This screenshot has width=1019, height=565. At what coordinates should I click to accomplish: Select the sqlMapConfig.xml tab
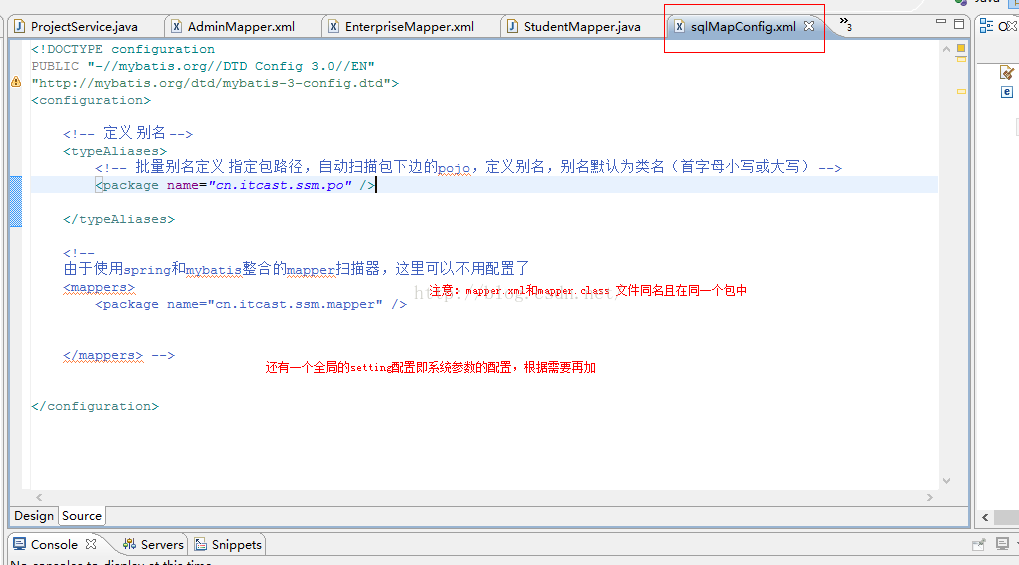(743, 27)
